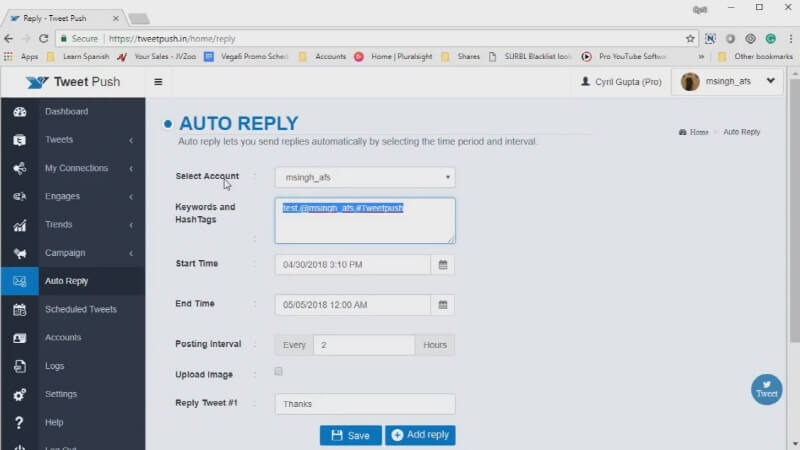Open Pro YouTube Software bookmark
This screenshot has width=800, height=450.
click(x=624, y=57)
